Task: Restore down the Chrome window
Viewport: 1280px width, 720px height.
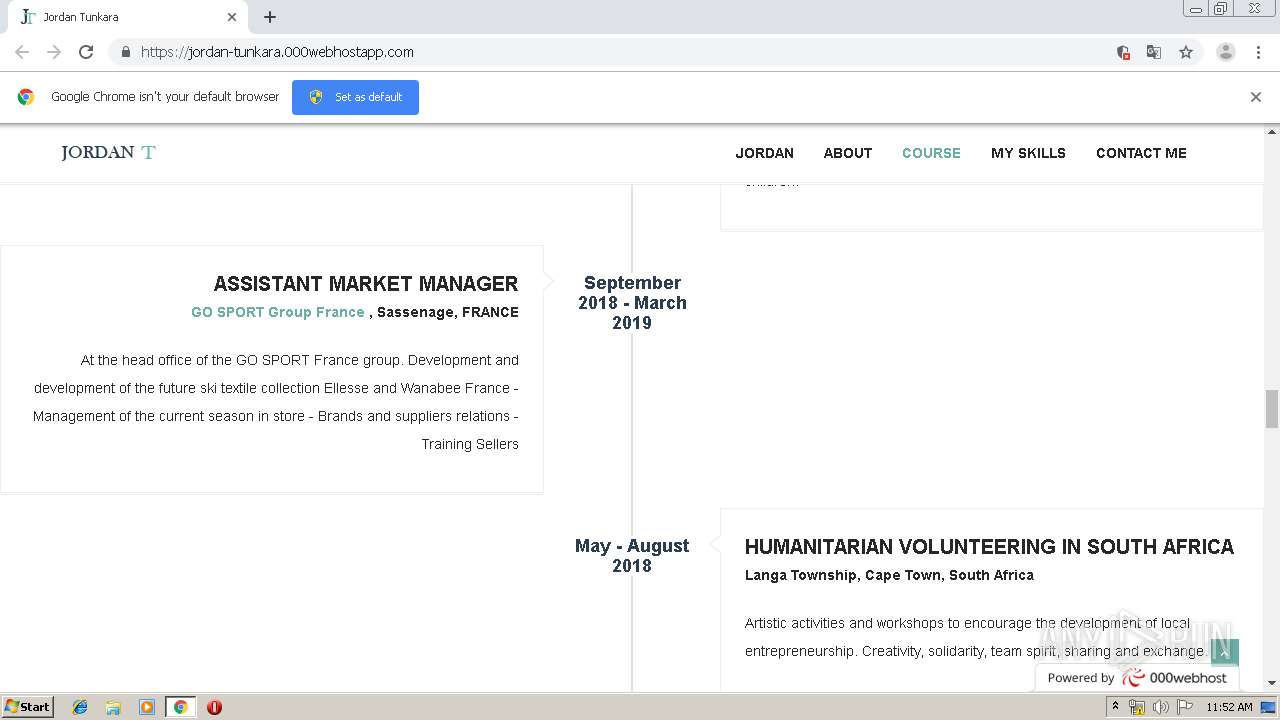Action: point(1221,9)
